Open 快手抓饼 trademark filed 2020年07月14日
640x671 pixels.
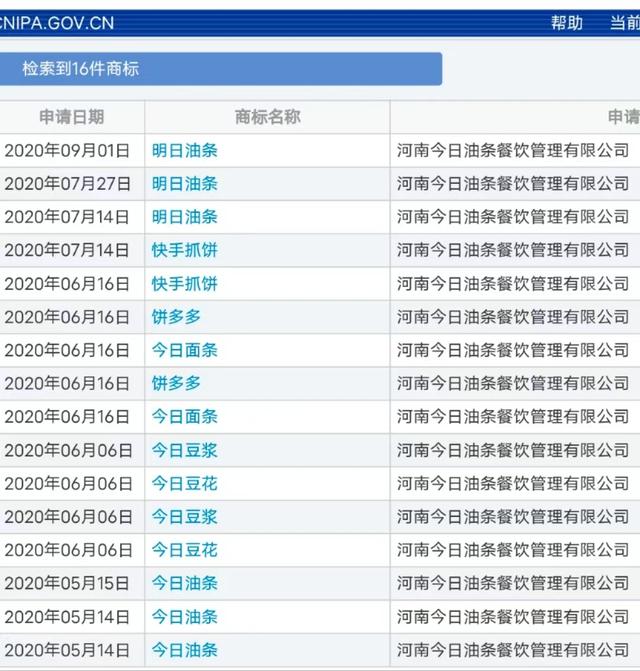tap(185, 250)
